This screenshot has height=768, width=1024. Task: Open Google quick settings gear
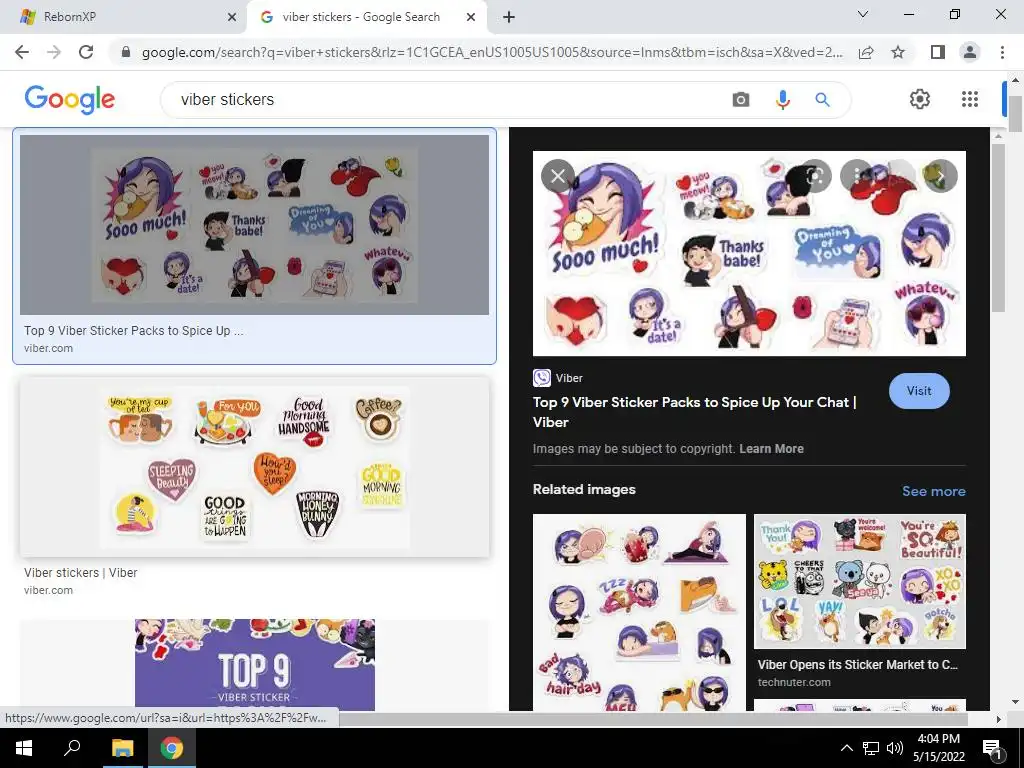coord(920,99)
